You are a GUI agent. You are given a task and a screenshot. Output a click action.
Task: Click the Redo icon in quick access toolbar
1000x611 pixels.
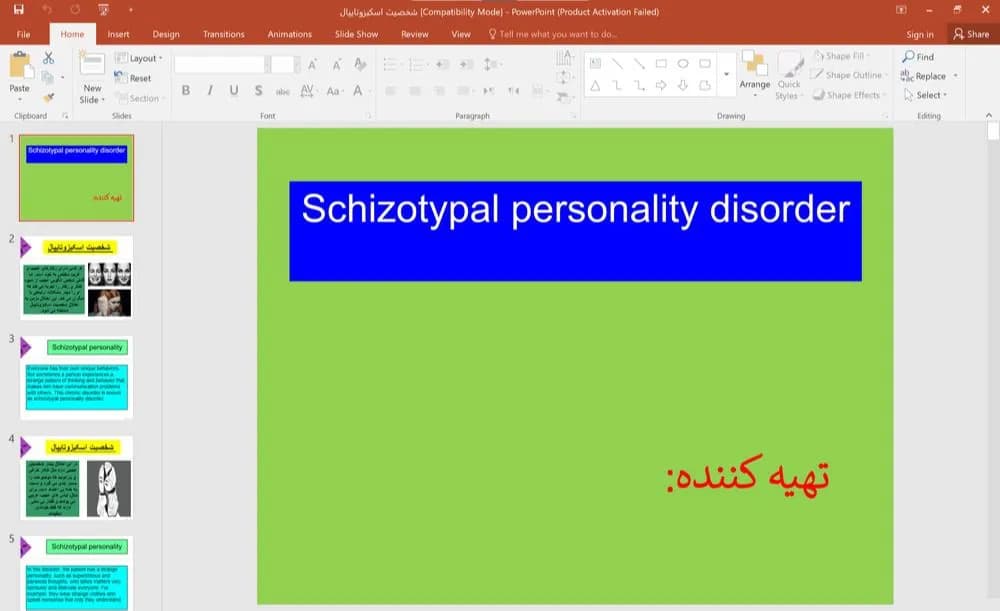pos(75,10)
